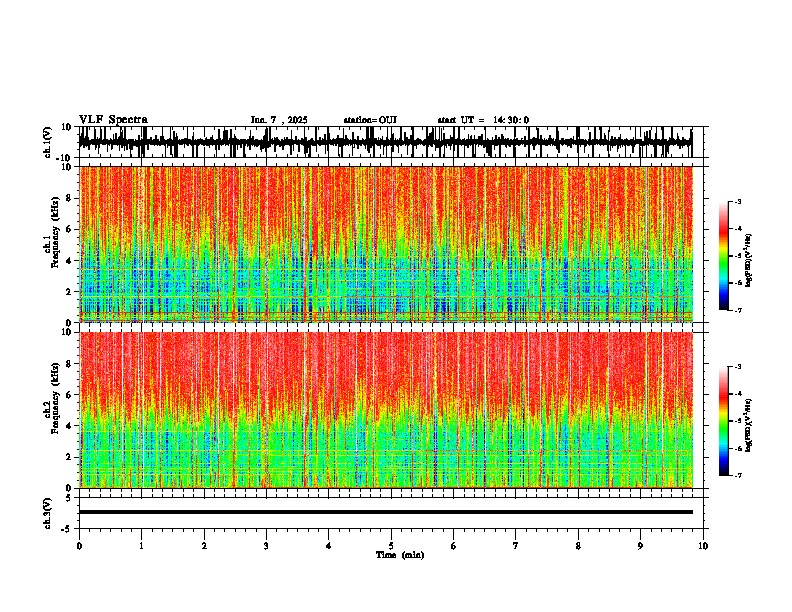Click the "2" kHz tick on ch.2 frequency axis

pyautogui.click(x=70, y=457)
